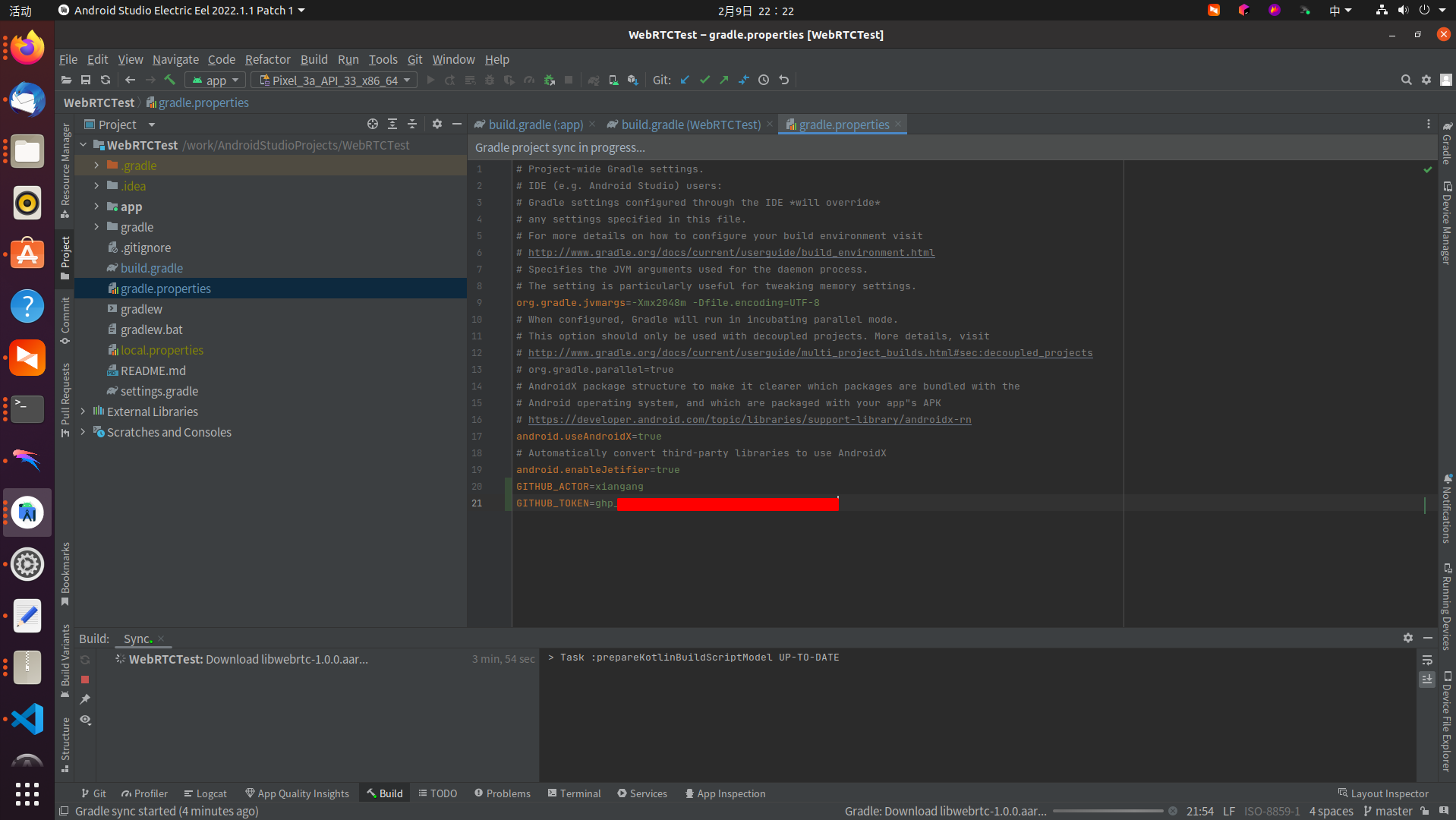This screenshot has width=1456, height=820.
Task: Toggle pin tab in Build panel
Action: pyautogui.click(x=85, y=699)
